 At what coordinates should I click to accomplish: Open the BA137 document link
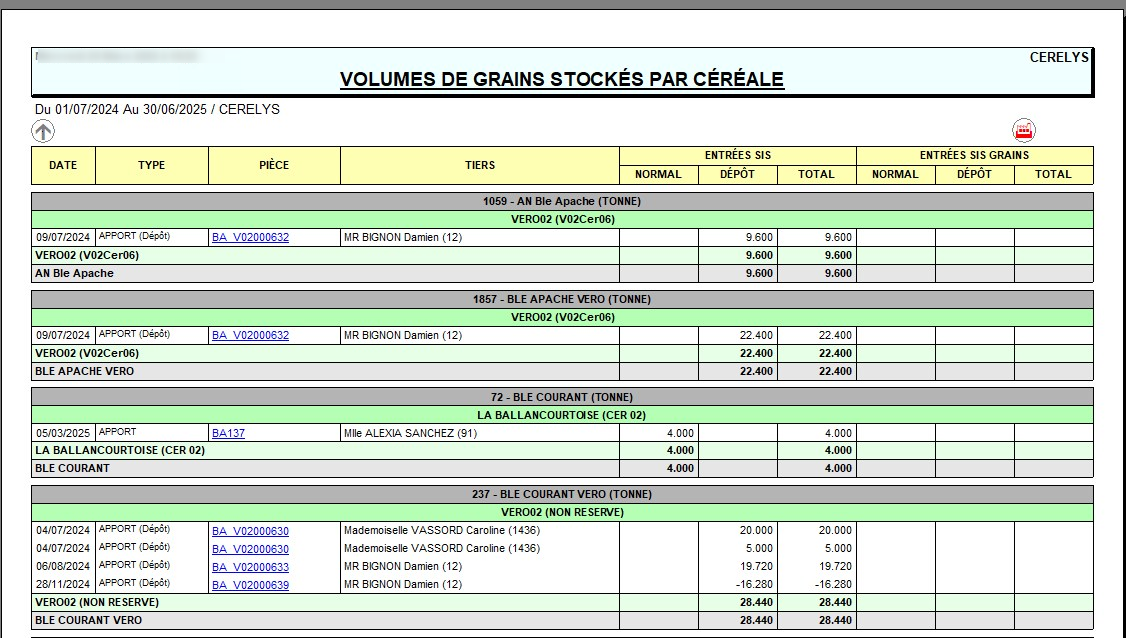pyautogui.click(x=228, y=433)
